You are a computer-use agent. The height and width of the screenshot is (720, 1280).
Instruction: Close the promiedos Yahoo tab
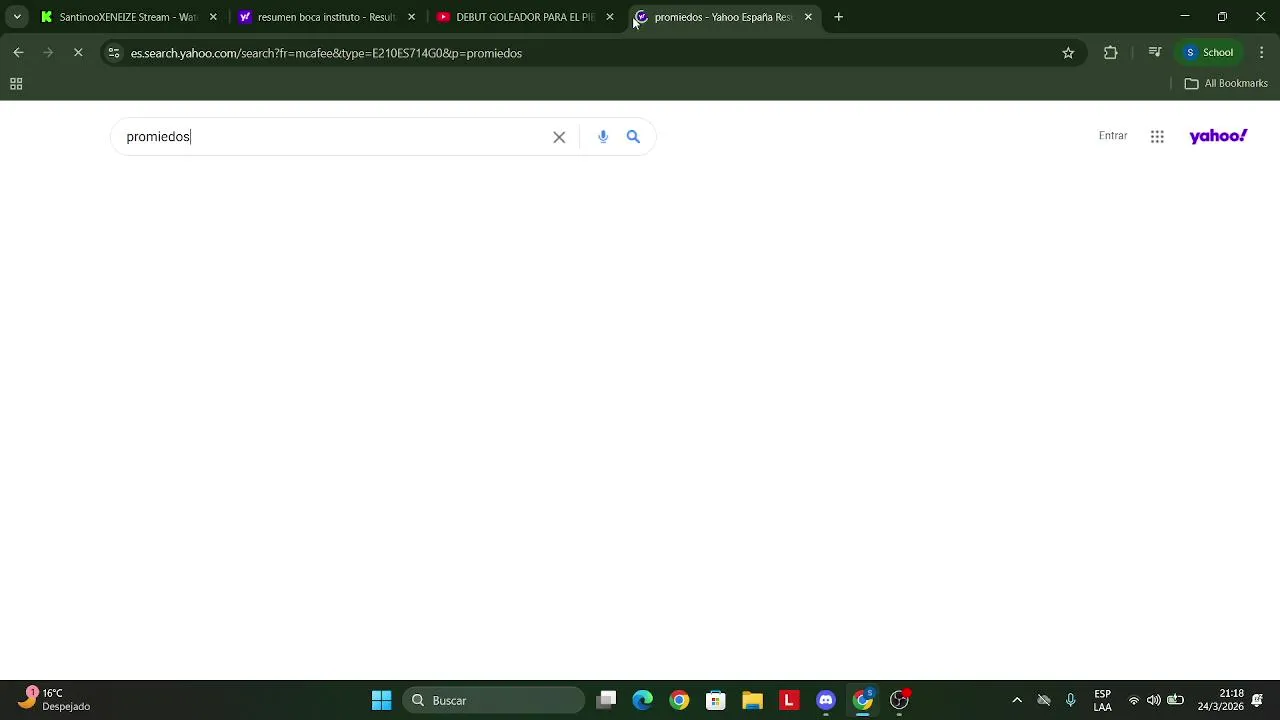pos(808,17)
